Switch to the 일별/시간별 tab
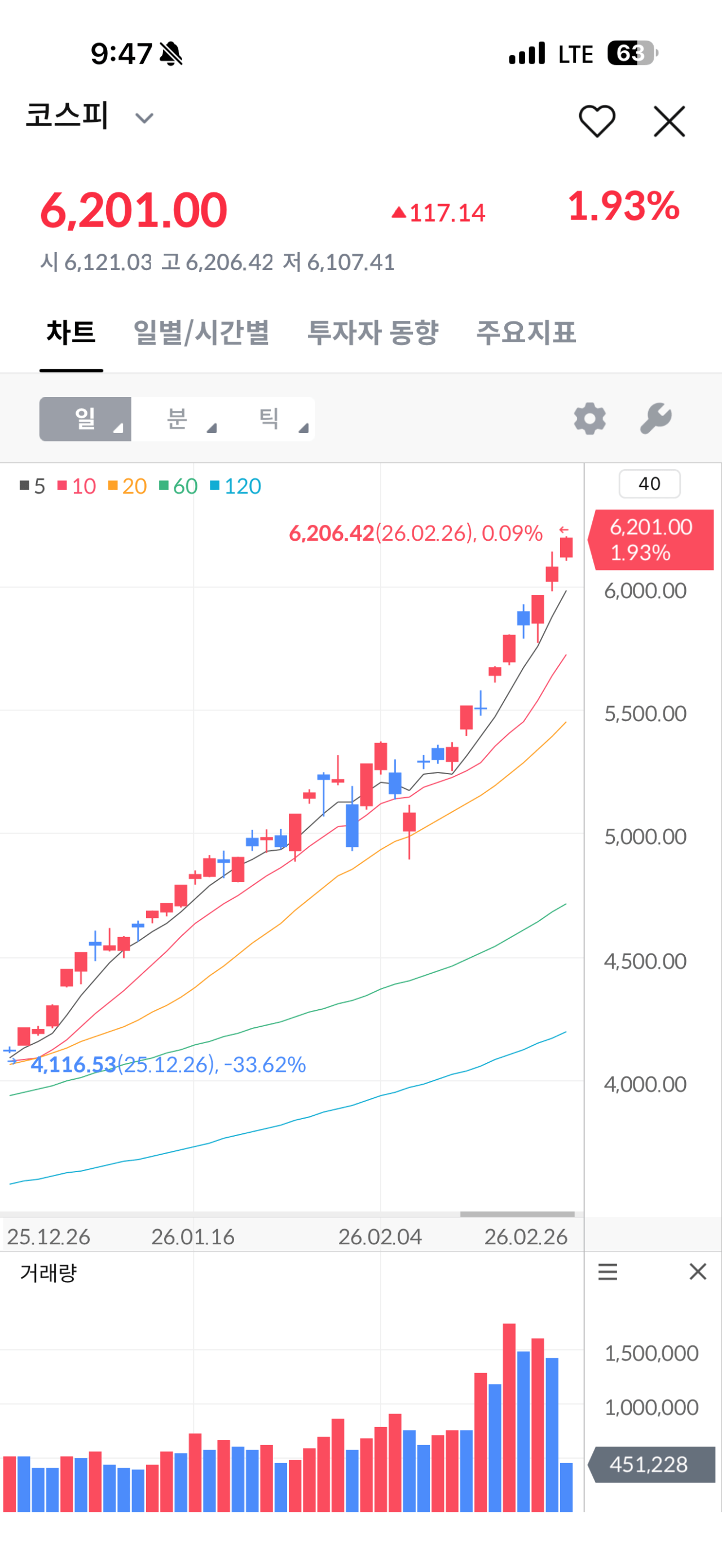The image size is (722, 1568). [201, 332]
